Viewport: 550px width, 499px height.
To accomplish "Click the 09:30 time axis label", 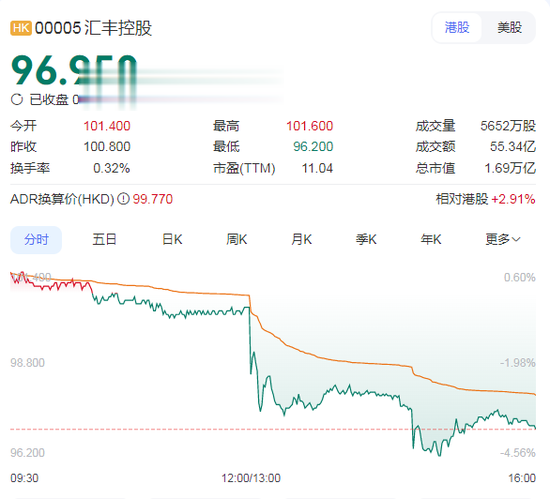I will [24, 478].
